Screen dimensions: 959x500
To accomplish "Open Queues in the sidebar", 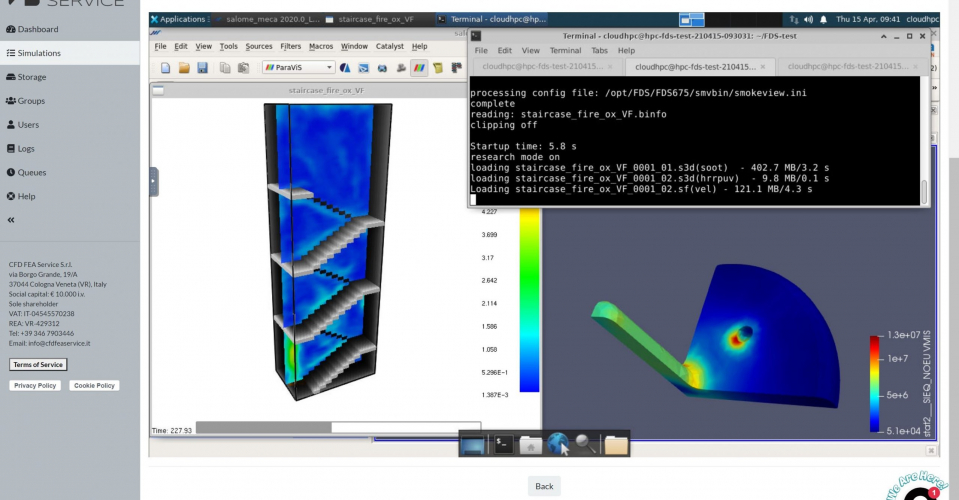I will click(x=26, y=172).
